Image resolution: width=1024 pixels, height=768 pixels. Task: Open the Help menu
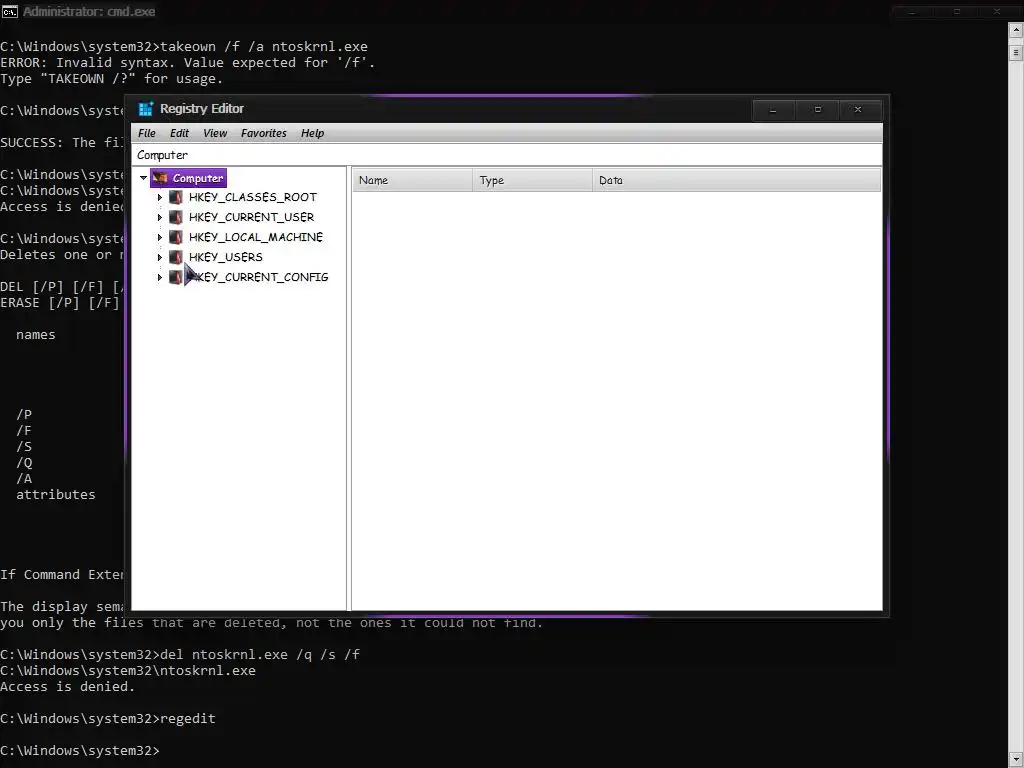pos(312,133)
